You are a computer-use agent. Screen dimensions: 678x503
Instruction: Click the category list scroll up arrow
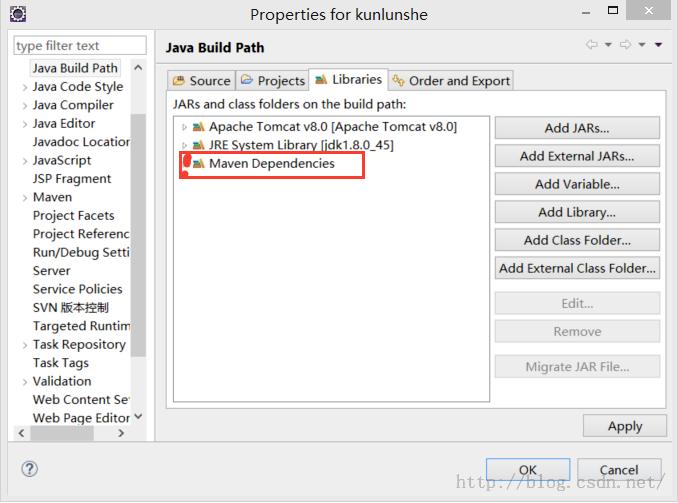[138, 67]
